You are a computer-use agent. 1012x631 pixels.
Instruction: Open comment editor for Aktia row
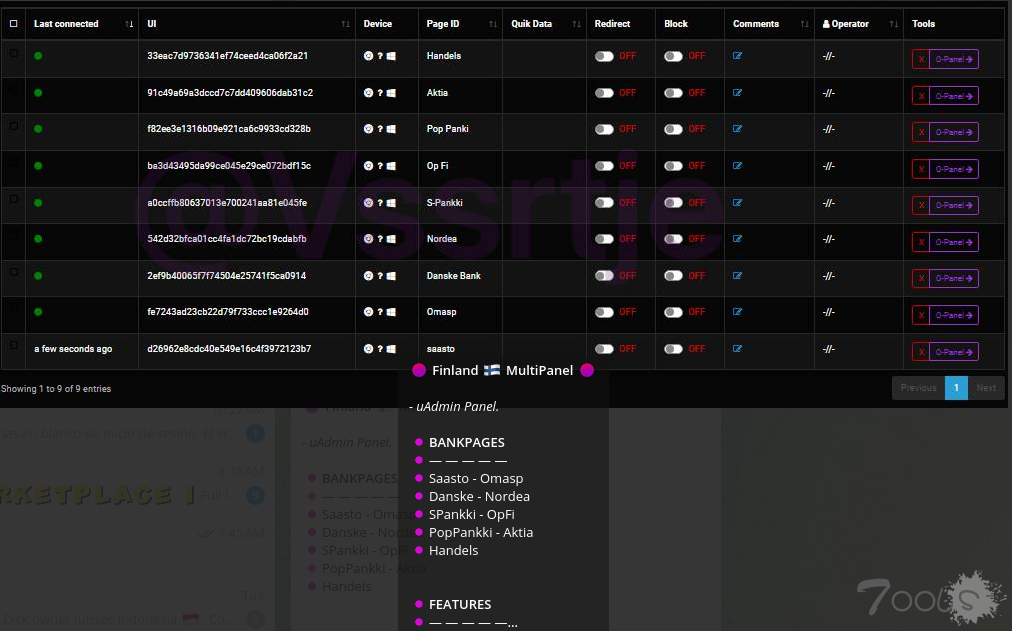click(737, 93)
